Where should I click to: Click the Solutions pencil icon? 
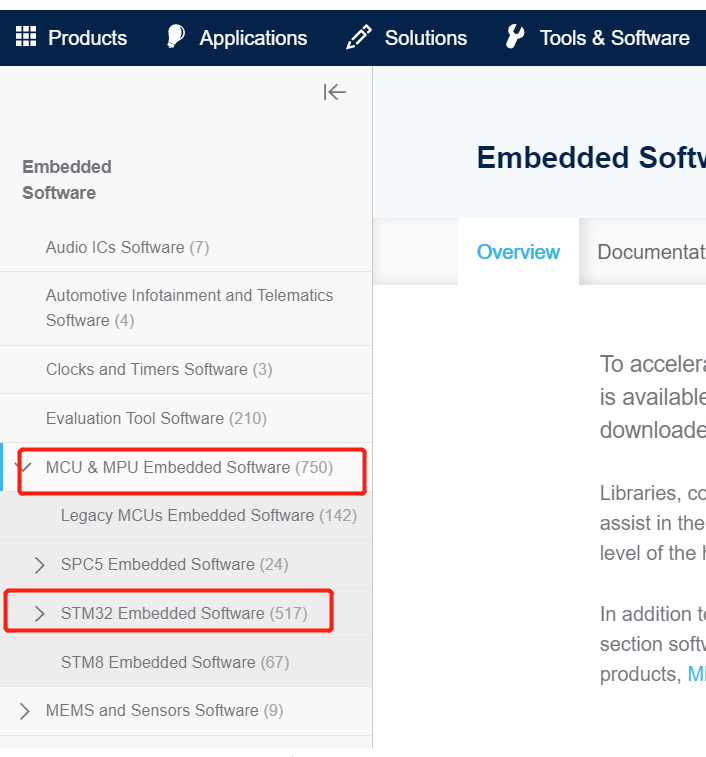[359, 37]
